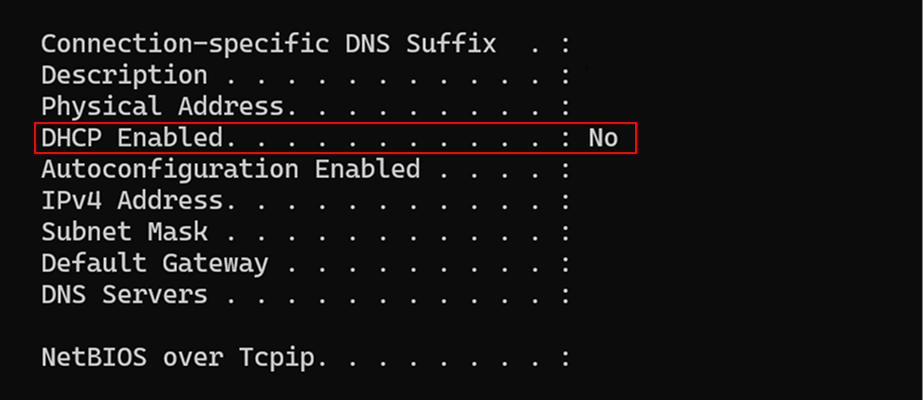Select the Default Gateway text
The width and height of the screenshot is (923, 400).
coord(155,264)
